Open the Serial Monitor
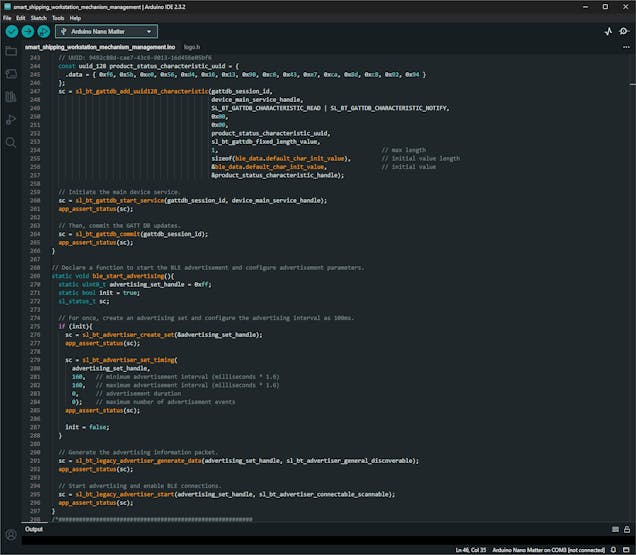The image size is (636, 555). pos(624,32)
